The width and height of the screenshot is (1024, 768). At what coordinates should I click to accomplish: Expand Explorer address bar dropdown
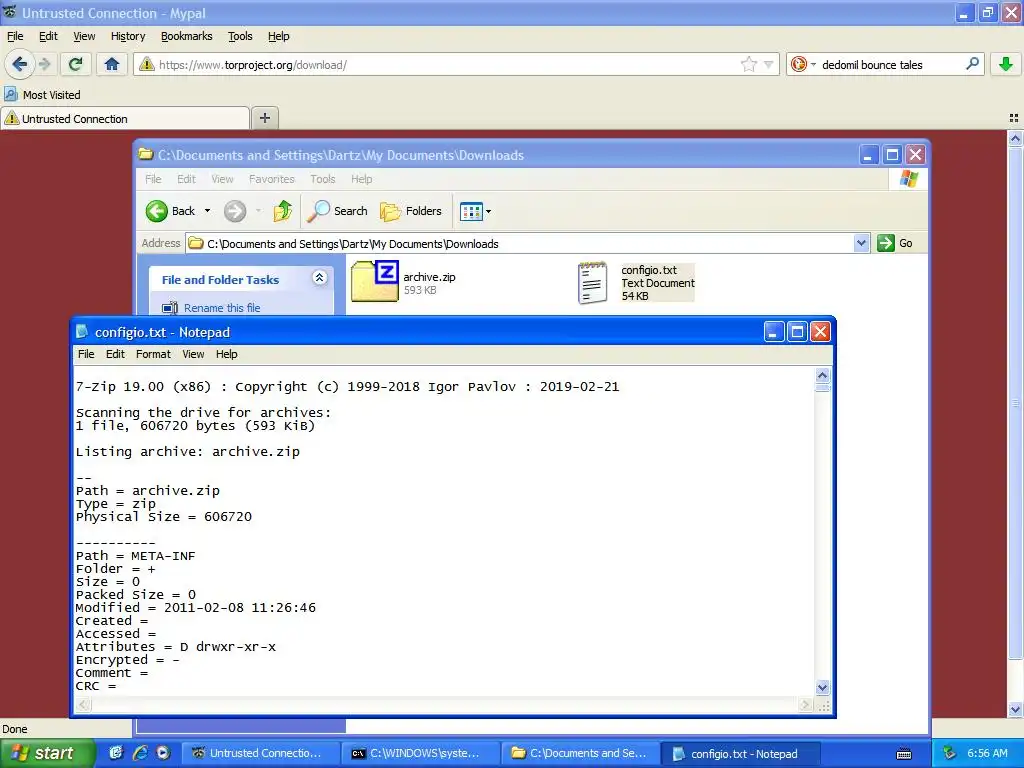point(861,243)
